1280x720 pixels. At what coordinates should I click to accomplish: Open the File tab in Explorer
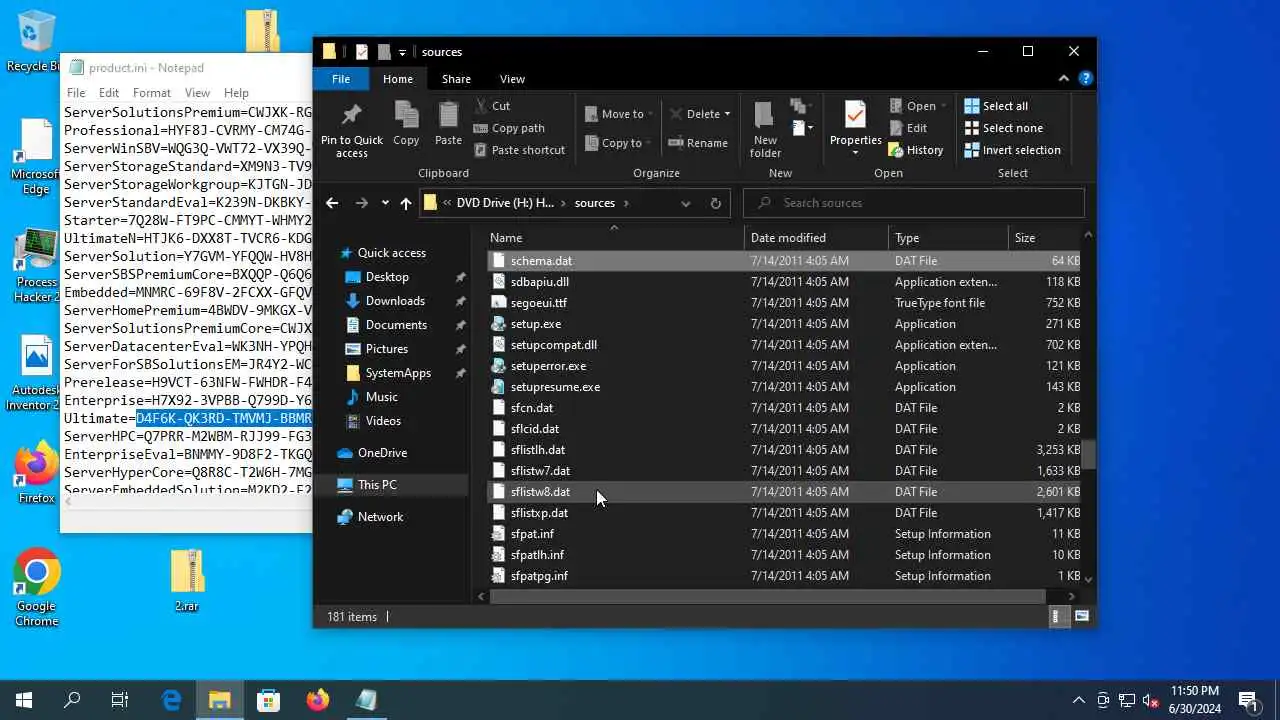pos(341,79)
